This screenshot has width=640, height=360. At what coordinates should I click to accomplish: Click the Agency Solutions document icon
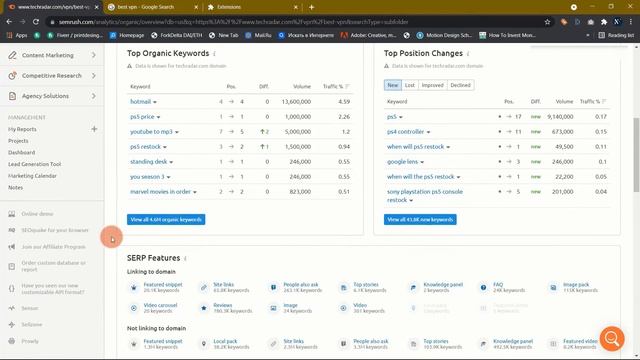pos(12,96)
